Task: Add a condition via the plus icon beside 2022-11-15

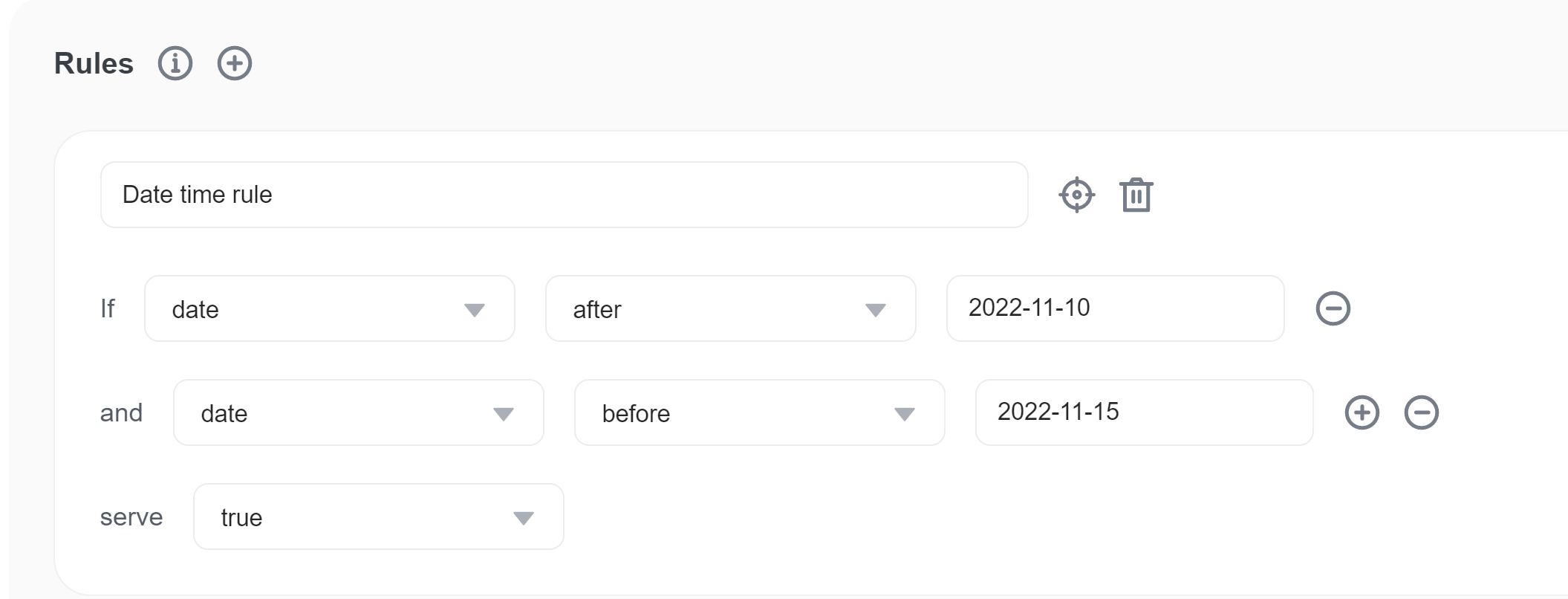Action: pos(1362,412)
